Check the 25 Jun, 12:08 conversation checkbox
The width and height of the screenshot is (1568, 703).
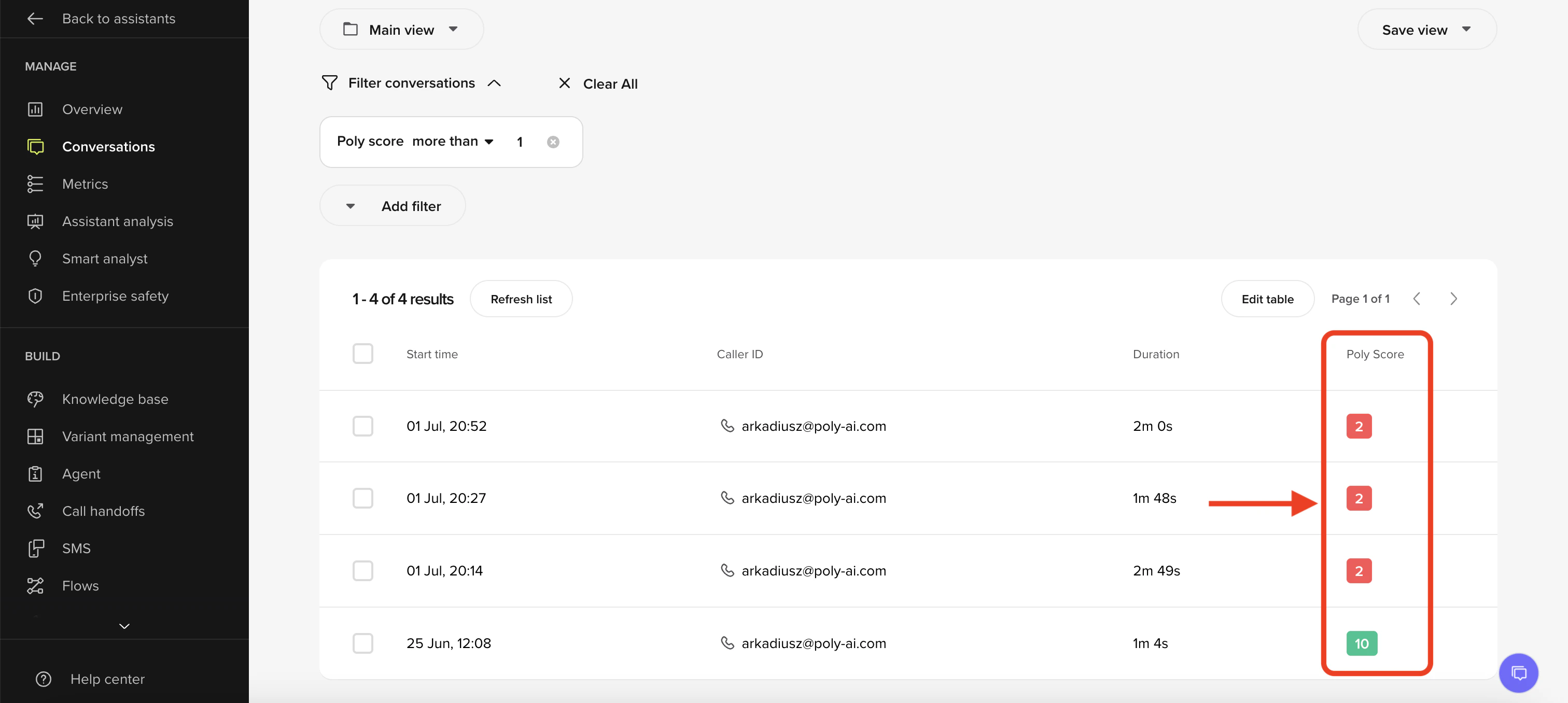pyautogui.click(x=363, y=643)
